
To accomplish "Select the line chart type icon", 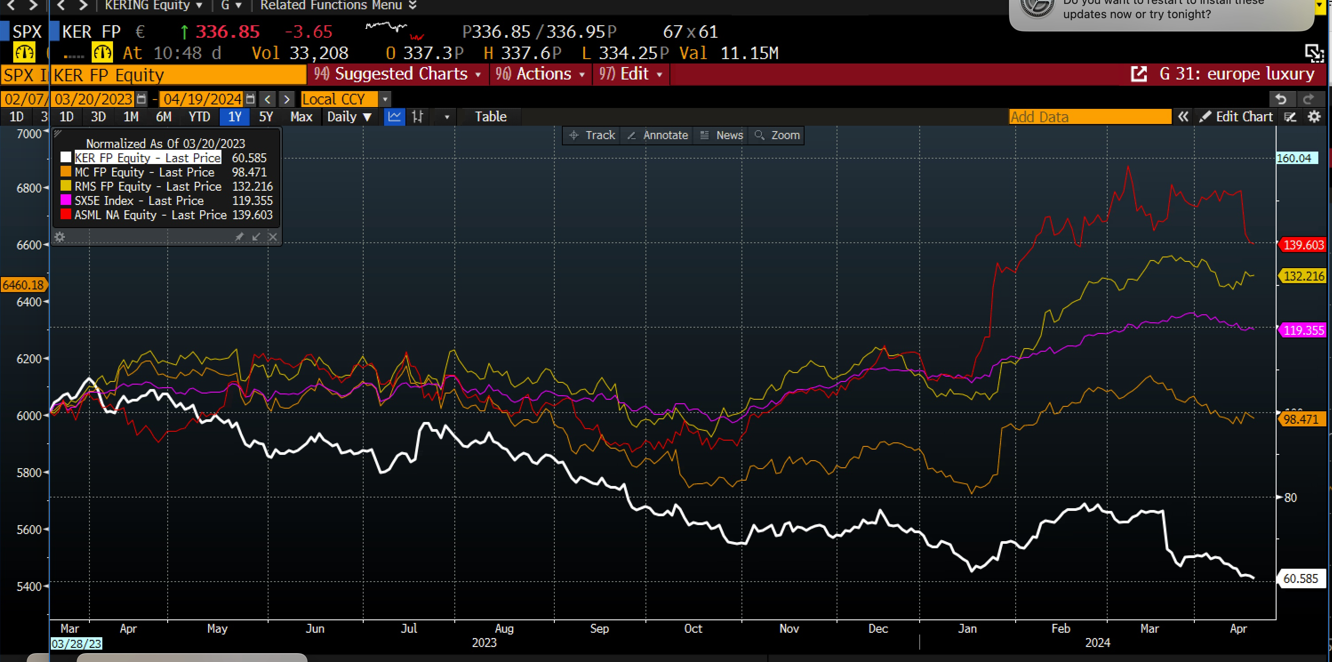I will (394, 117).
